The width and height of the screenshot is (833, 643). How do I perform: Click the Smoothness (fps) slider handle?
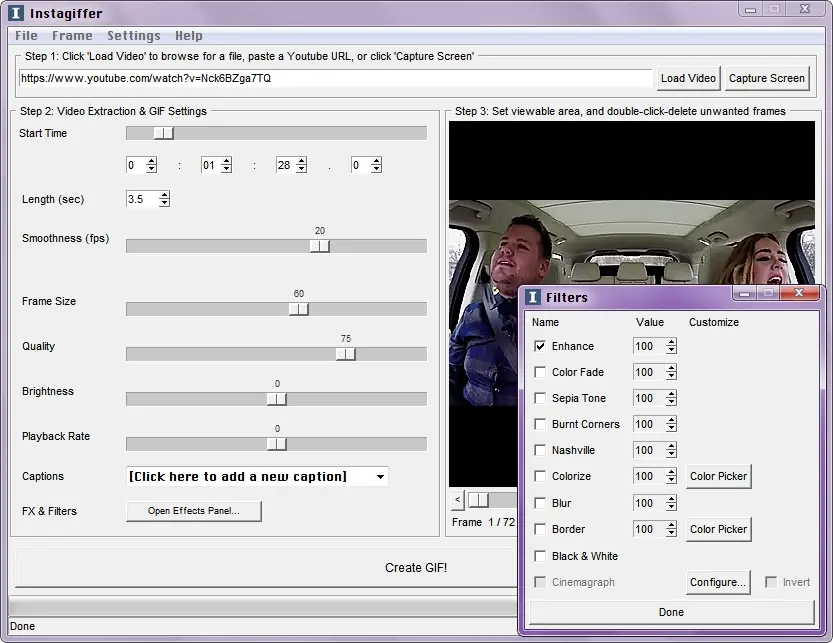(320, 246)
